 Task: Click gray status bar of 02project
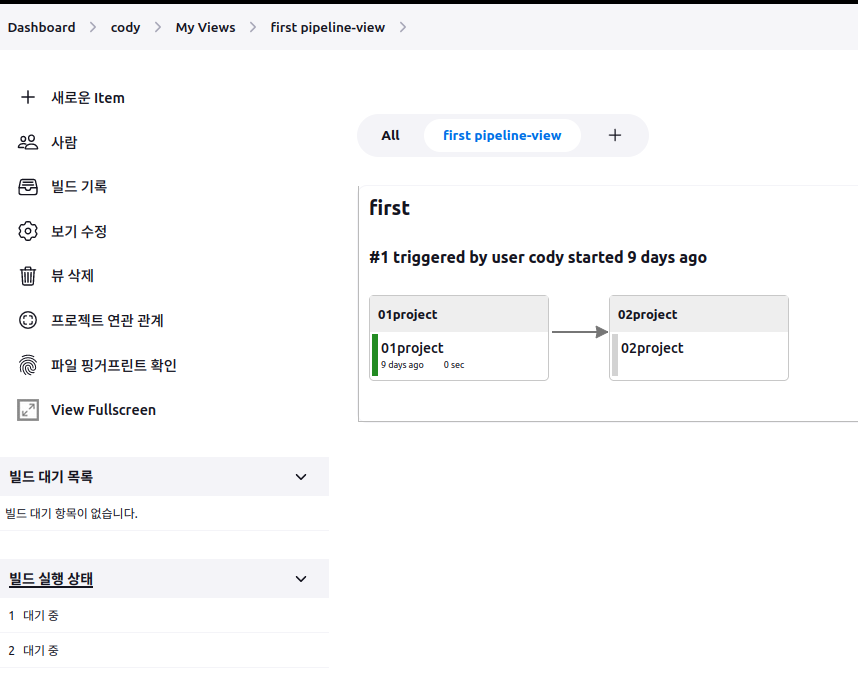pyautogui.click(x=615, y=355)
